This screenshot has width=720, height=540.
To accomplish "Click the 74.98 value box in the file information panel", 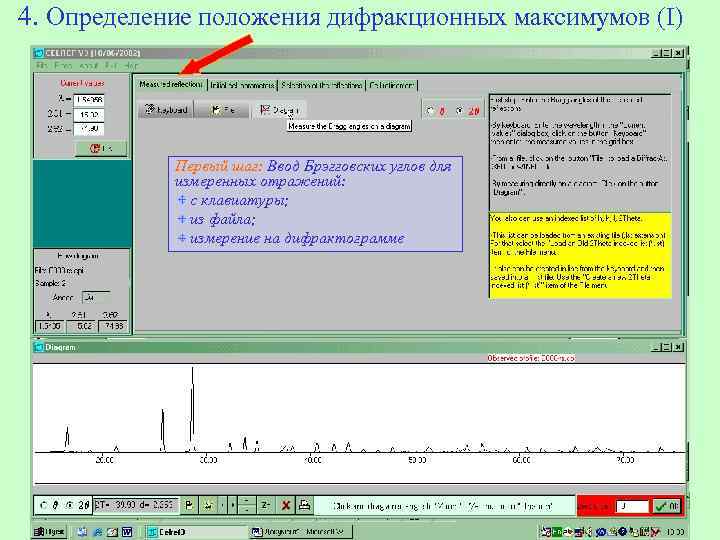I will coord(113,326).
